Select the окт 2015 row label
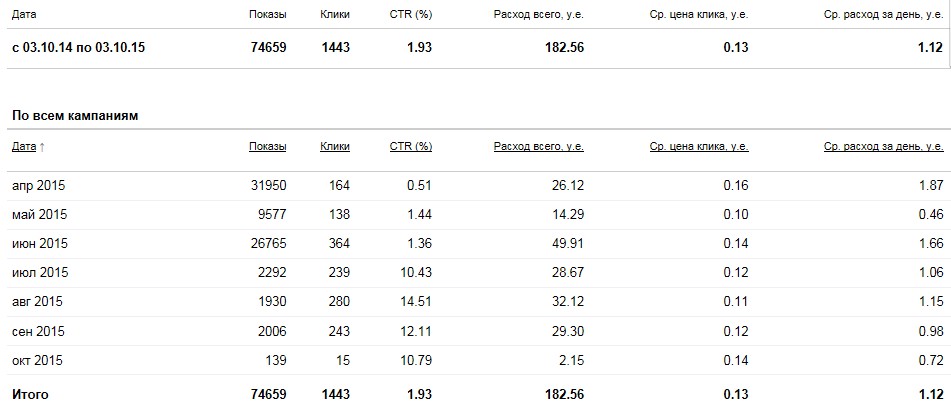The width and height of the screenshot is (951, 413). [38, 359]
